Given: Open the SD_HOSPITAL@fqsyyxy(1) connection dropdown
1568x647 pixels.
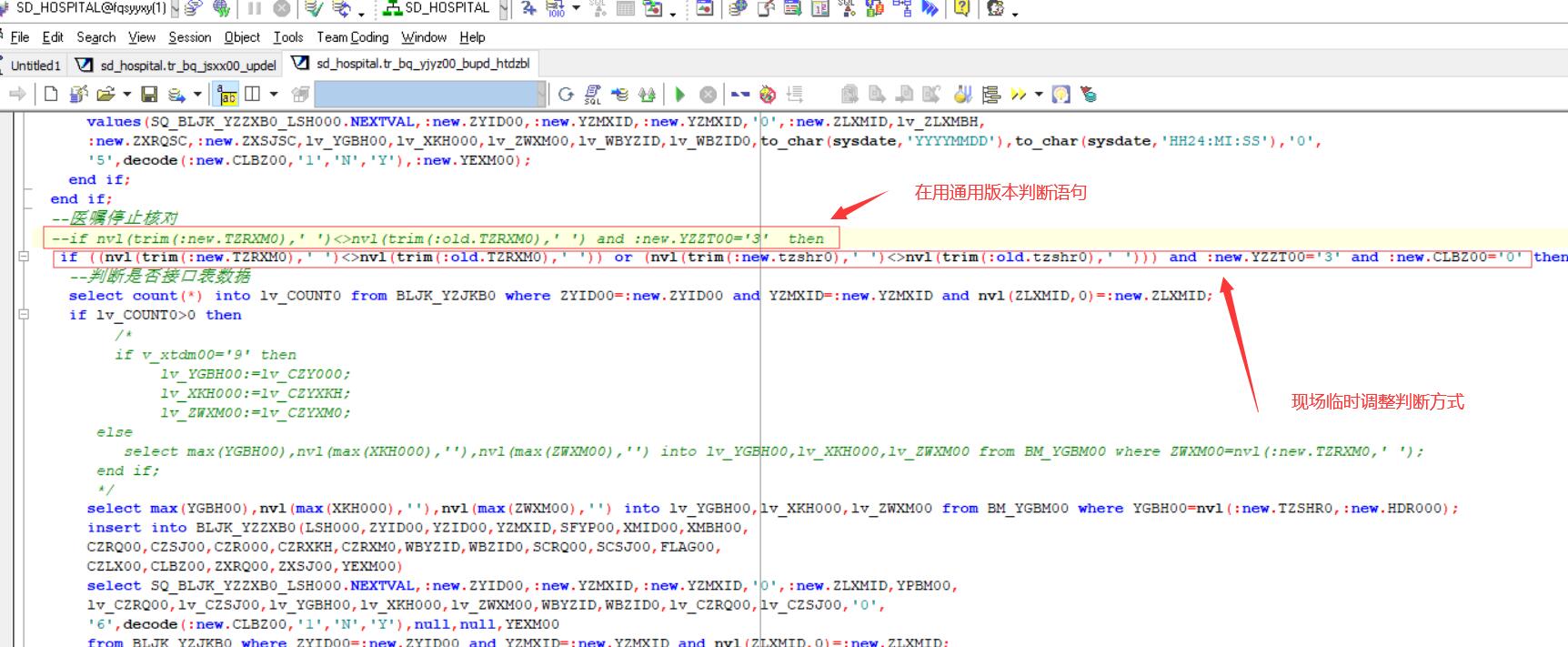Looking at the screenshot, I should pyautogui.click(x=173, y=9).
